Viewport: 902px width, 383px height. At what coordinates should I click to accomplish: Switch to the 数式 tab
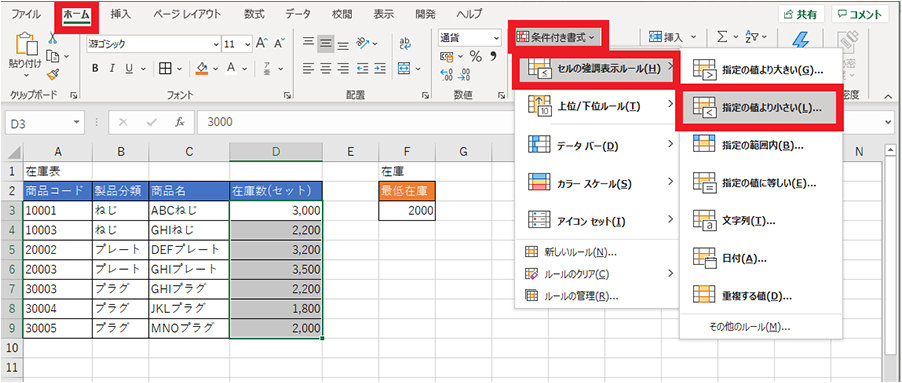254,14
